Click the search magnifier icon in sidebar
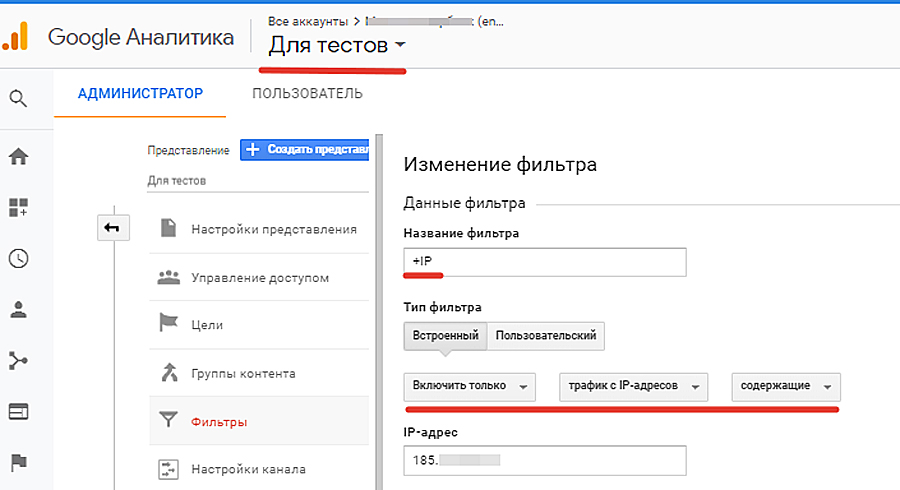The height and width of the screenshot is (490, 900). (x=18, y=98)
